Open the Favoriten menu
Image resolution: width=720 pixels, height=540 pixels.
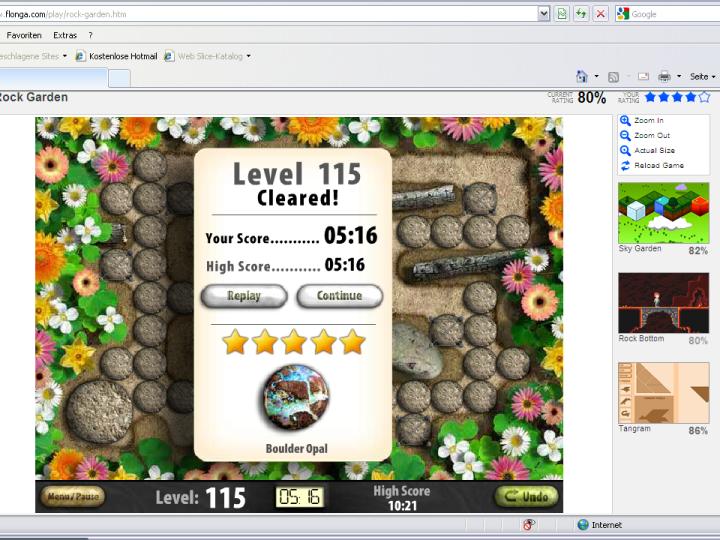pos(24,35)
